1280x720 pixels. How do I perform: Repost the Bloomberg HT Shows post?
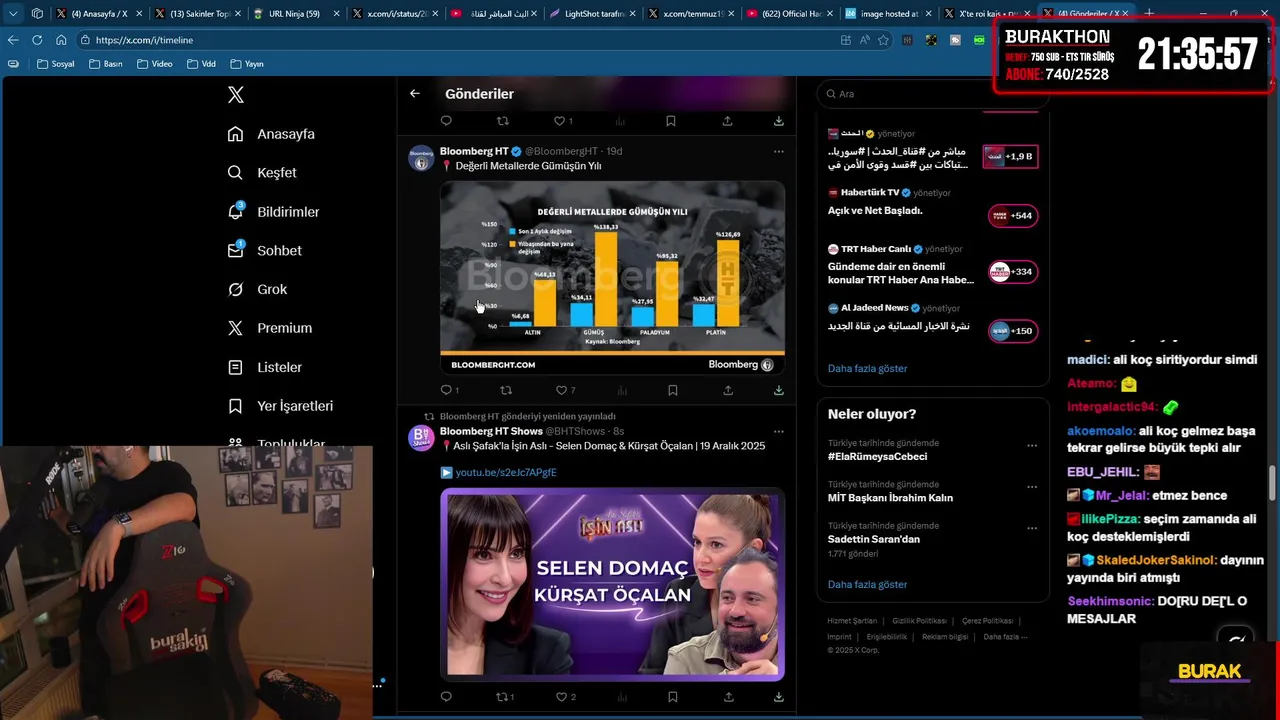[x=505, y=697]
